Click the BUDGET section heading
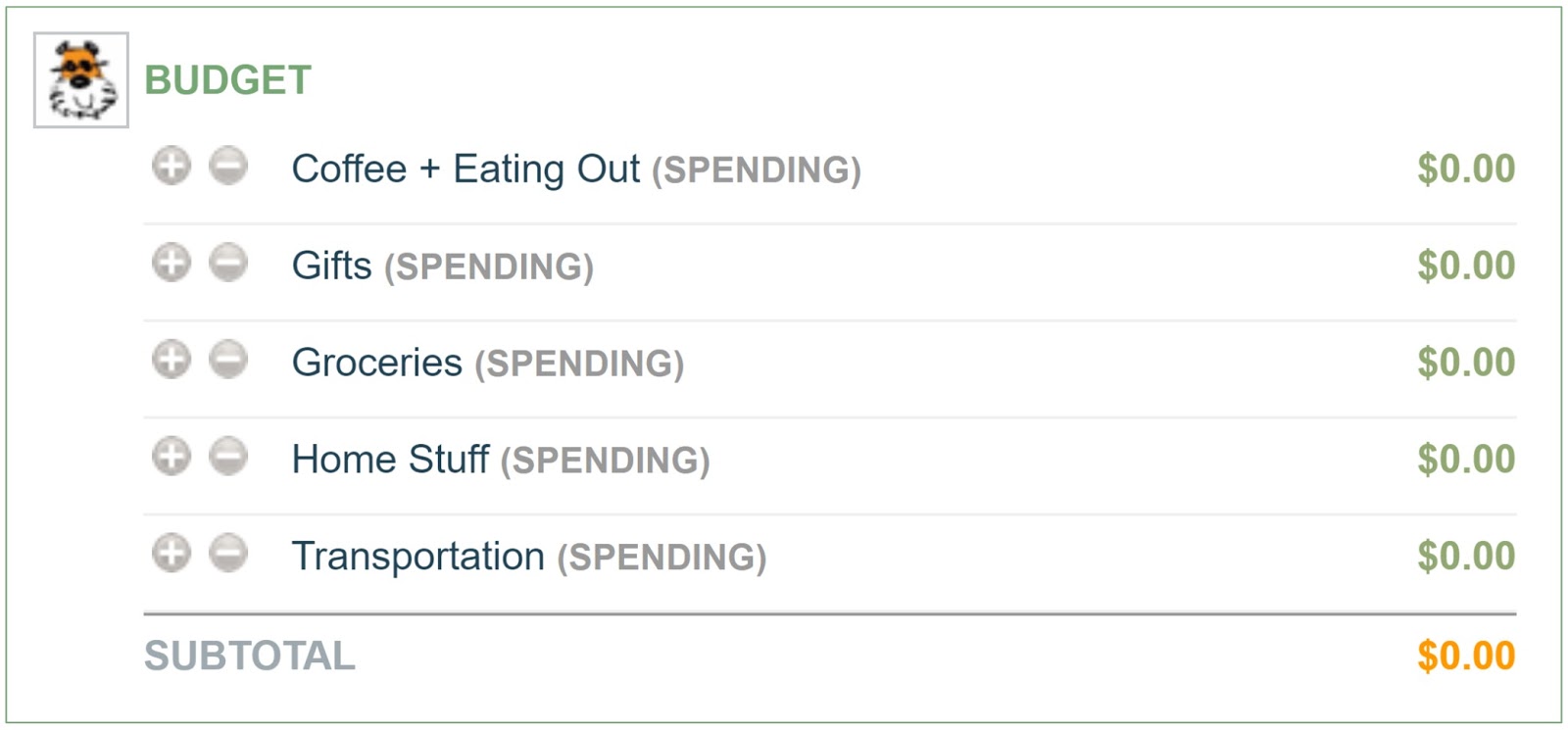Viewport: 1568px width, 730px height. tap(228, 80)
